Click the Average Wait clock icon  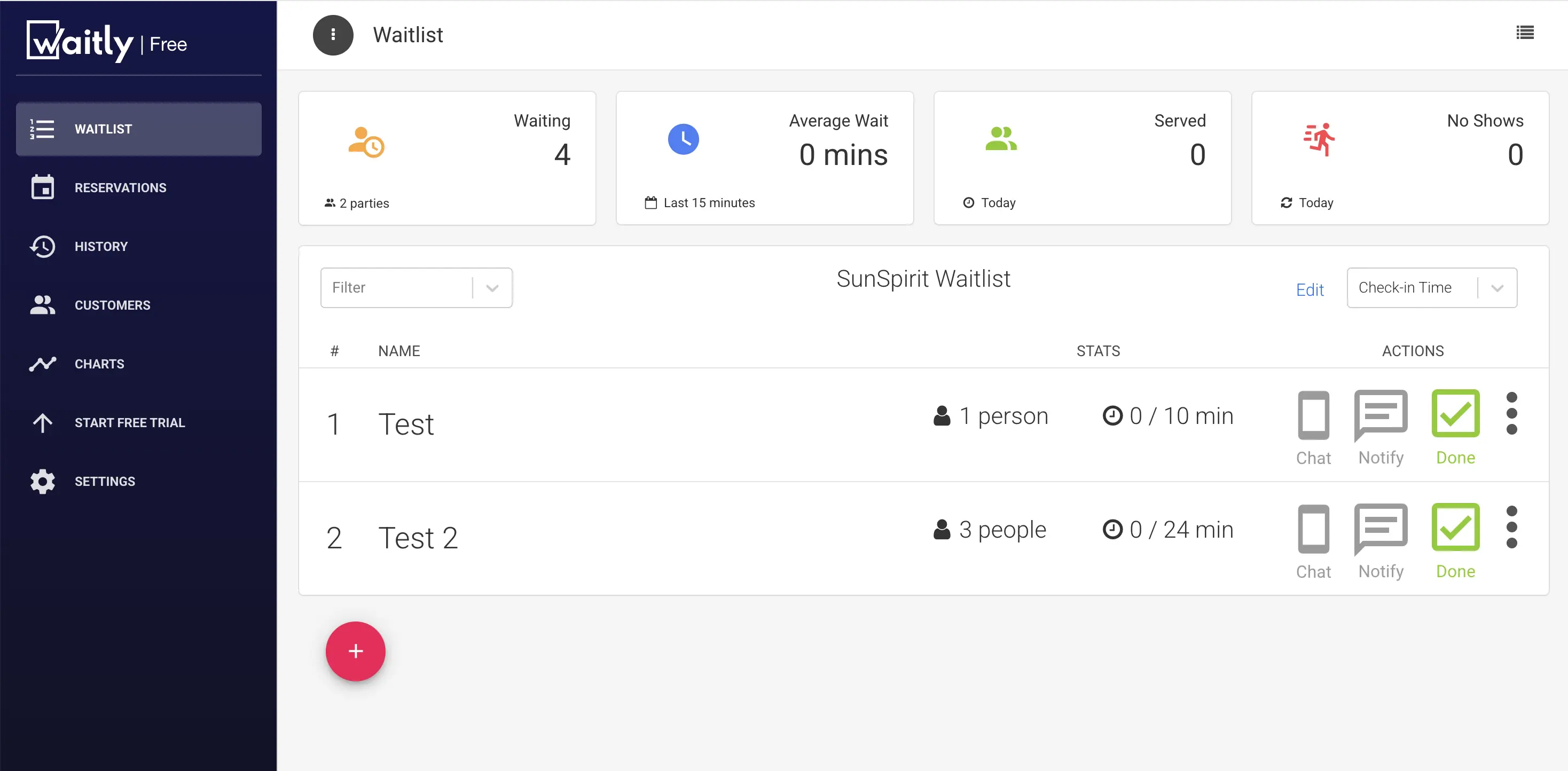(684, 139)
